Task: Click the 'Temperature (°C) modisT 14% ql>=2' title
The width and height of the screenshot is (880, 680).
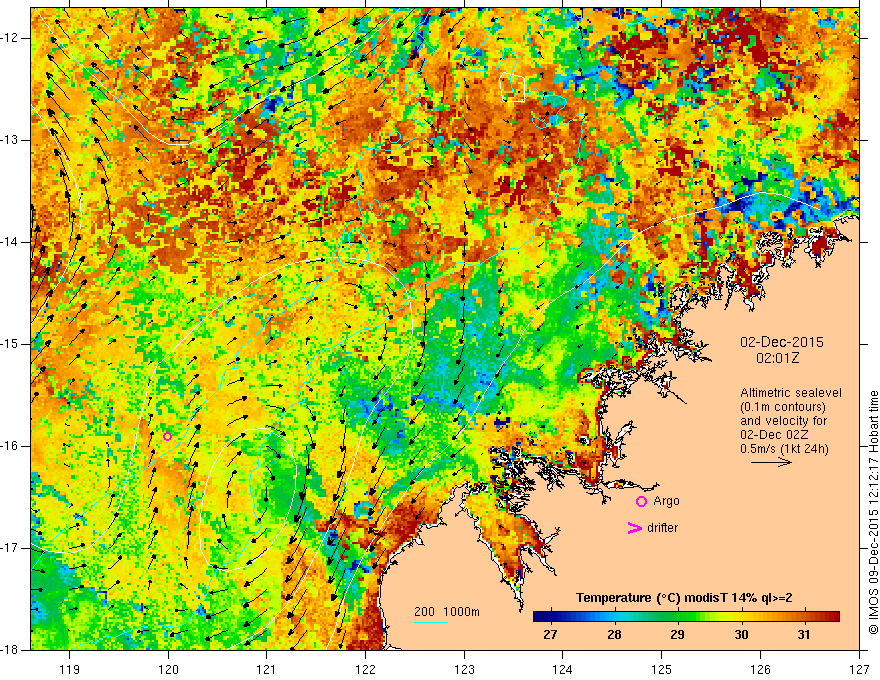Action: click(x=684, y=598)
